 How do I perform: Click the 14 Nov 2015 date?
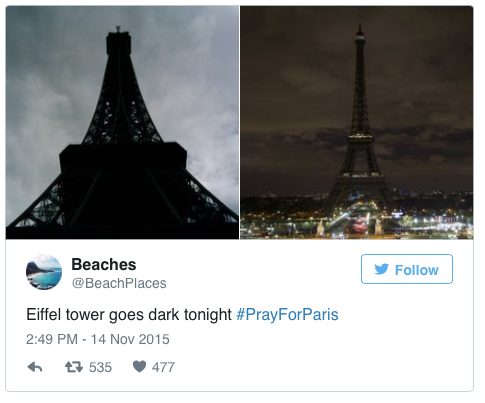[130, 339]
